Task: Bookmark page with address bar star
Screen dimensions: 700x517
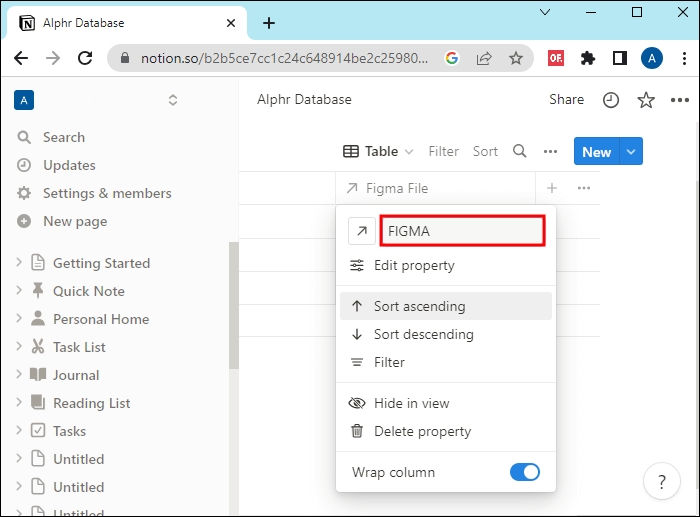Action: coord(516,58)
